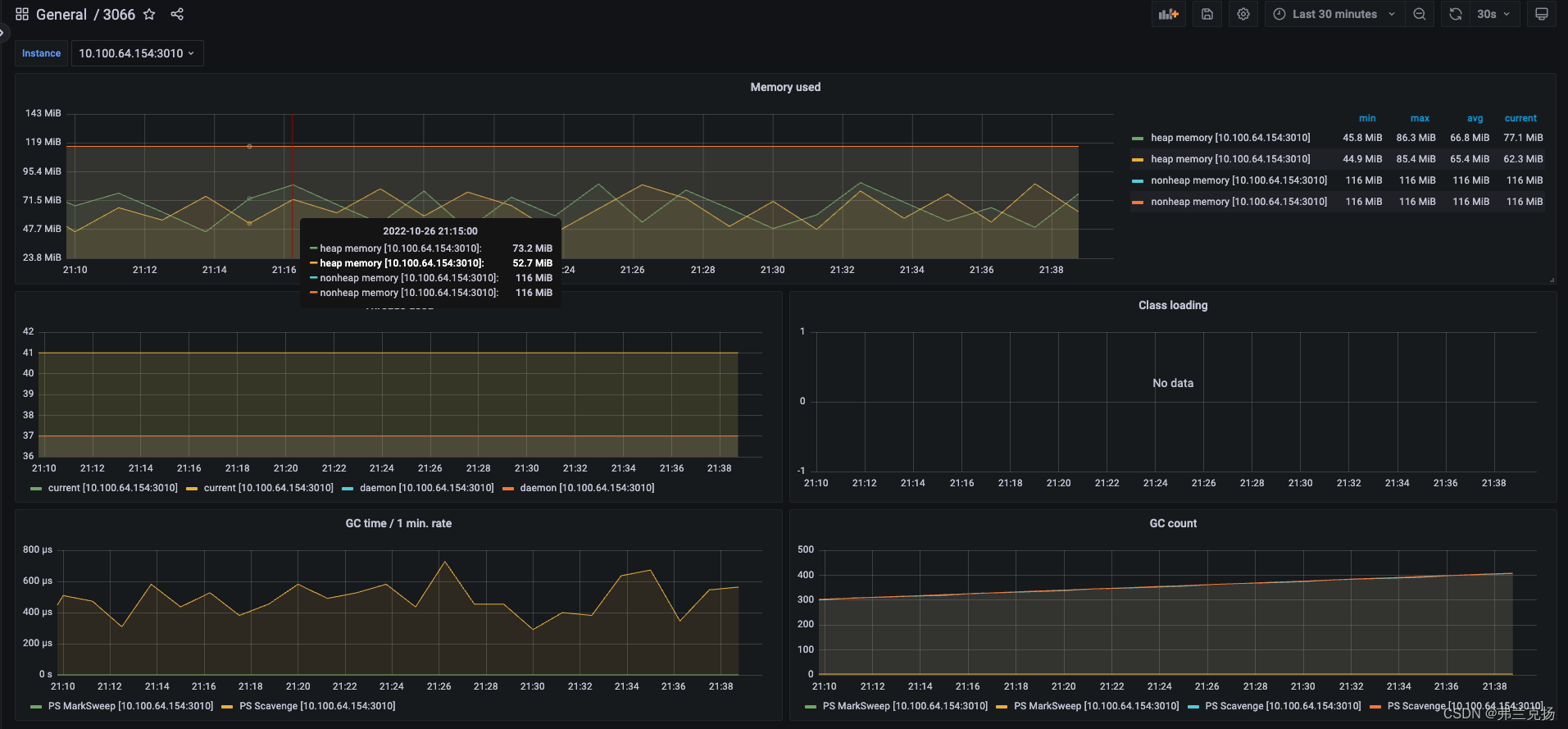The width and height of the screenshot is (1568, 729).
Task: Toggle green PS MarkSweep series in GC count legend
Action: click(905, 706)
